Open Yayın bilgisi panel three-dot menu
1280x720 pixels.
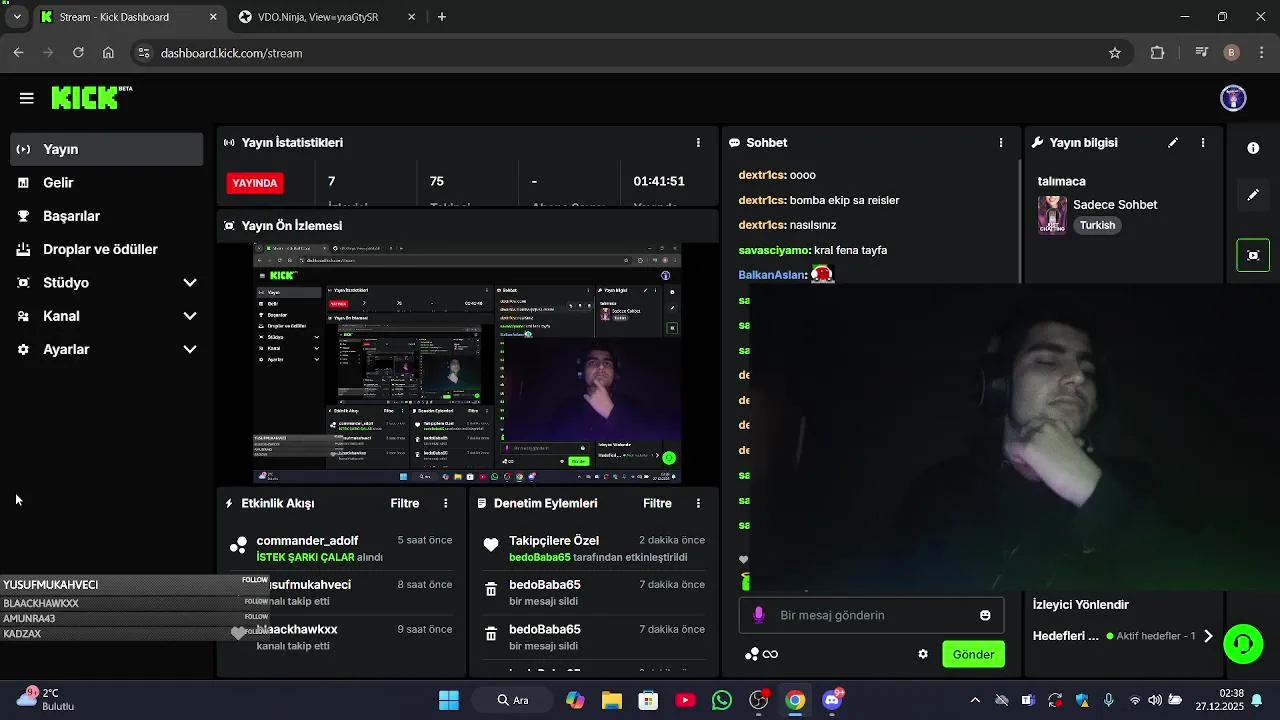[1203, 143]
